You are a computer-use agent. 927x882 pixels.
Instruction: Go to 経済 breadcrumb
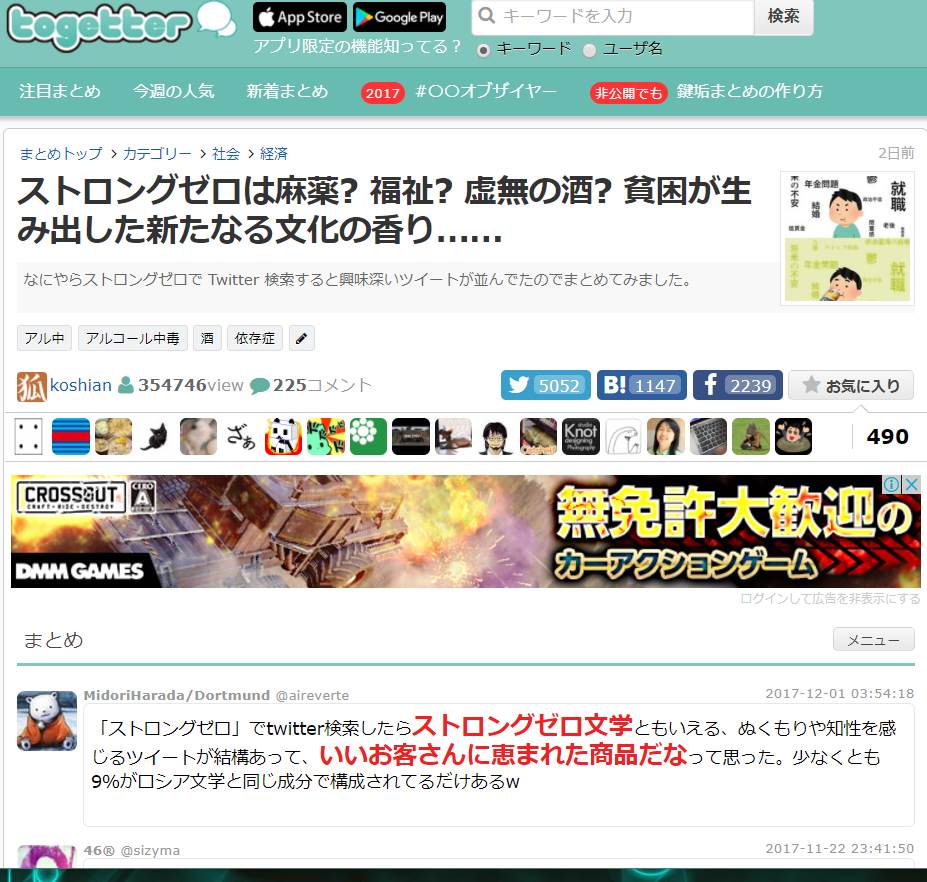(x=274, y=154)
